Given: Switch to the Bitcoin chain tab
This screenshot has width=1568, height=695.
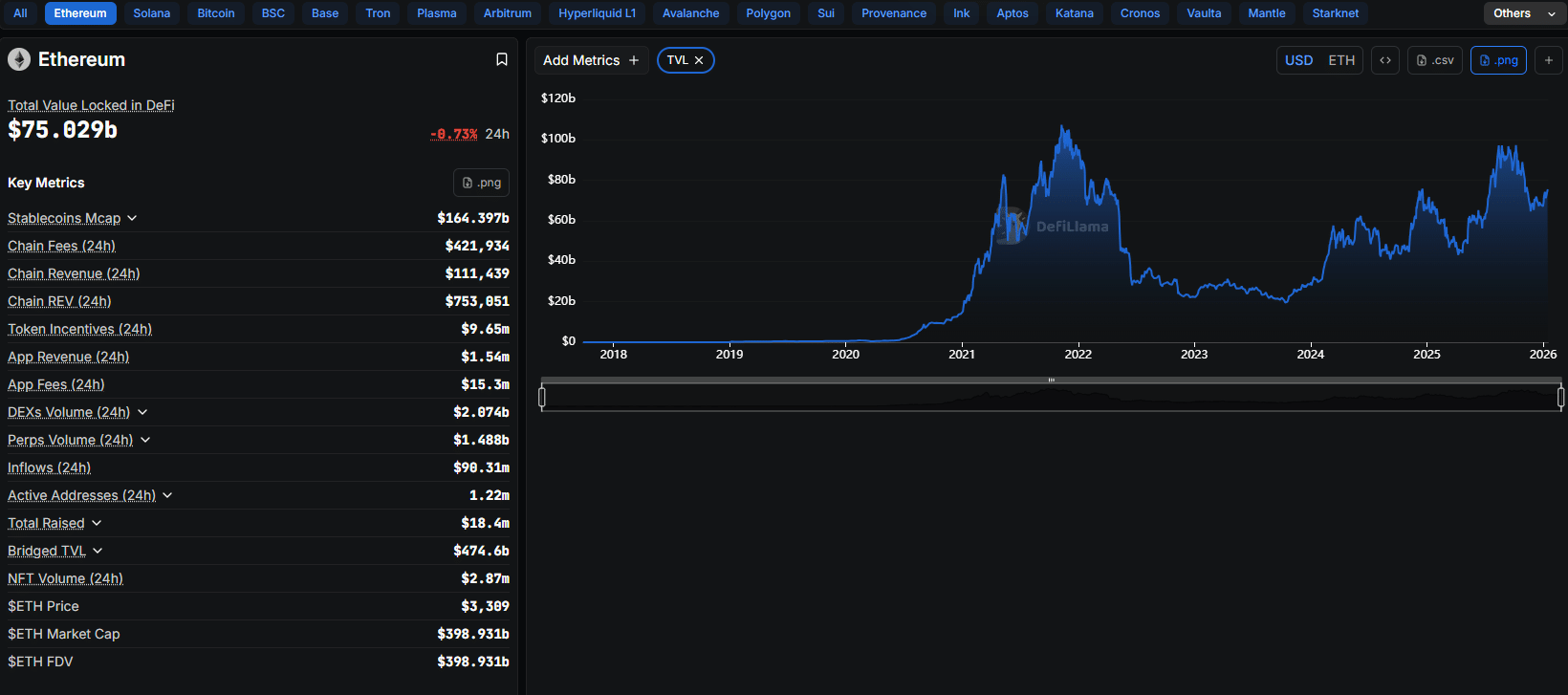Looking at the screenshot, I should [x=216, y=13].
